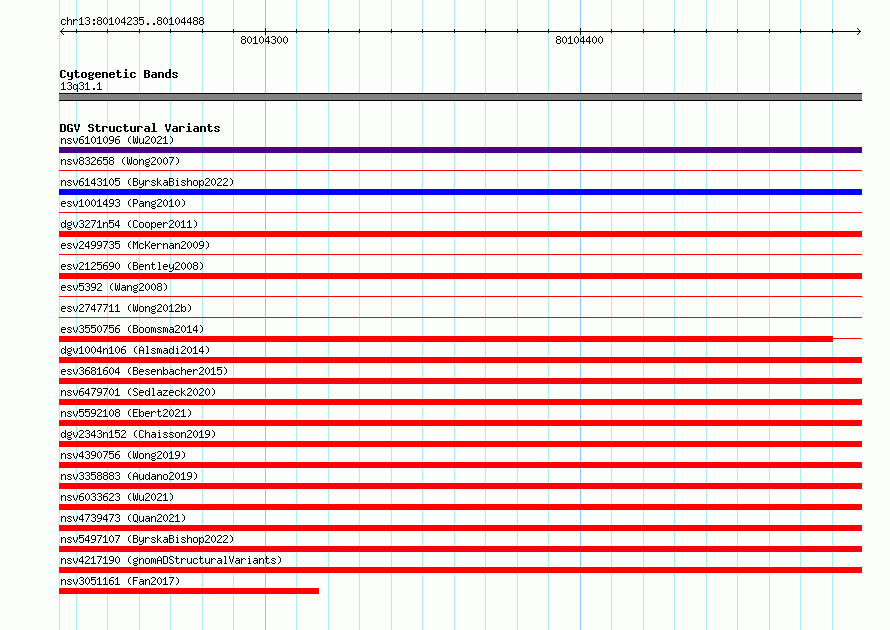Click nsv3051161 (Fan2017) label
This screenshot has height=630, width=890.
point(120,581)
